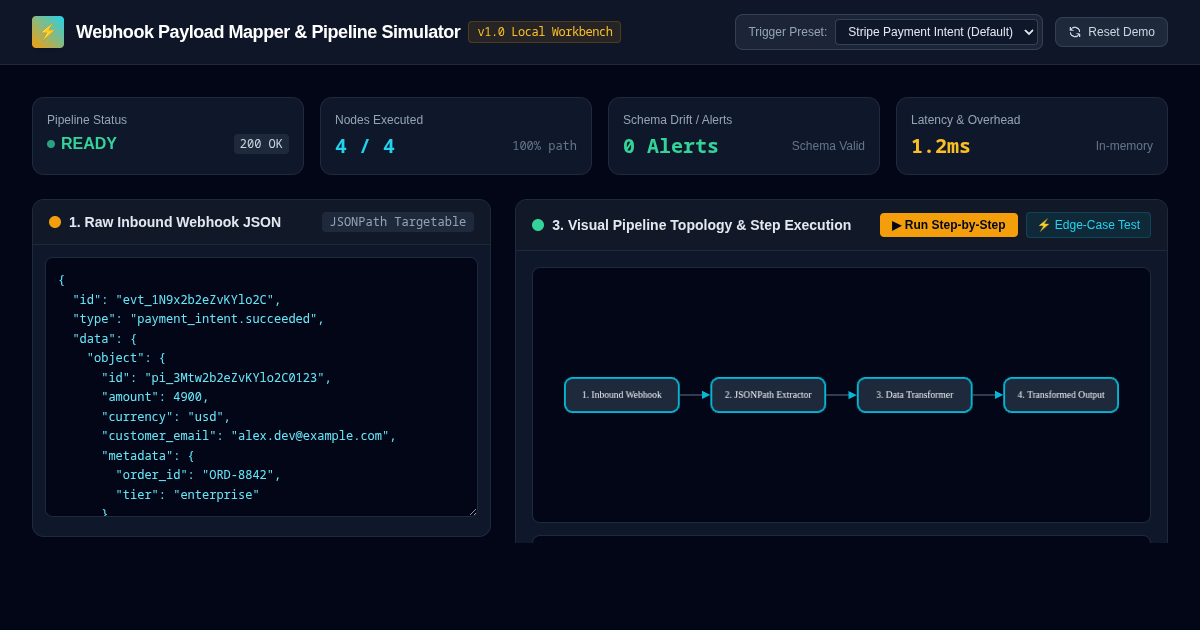
Task: Click the In-memory label
Action: [x=1124, y=146]
